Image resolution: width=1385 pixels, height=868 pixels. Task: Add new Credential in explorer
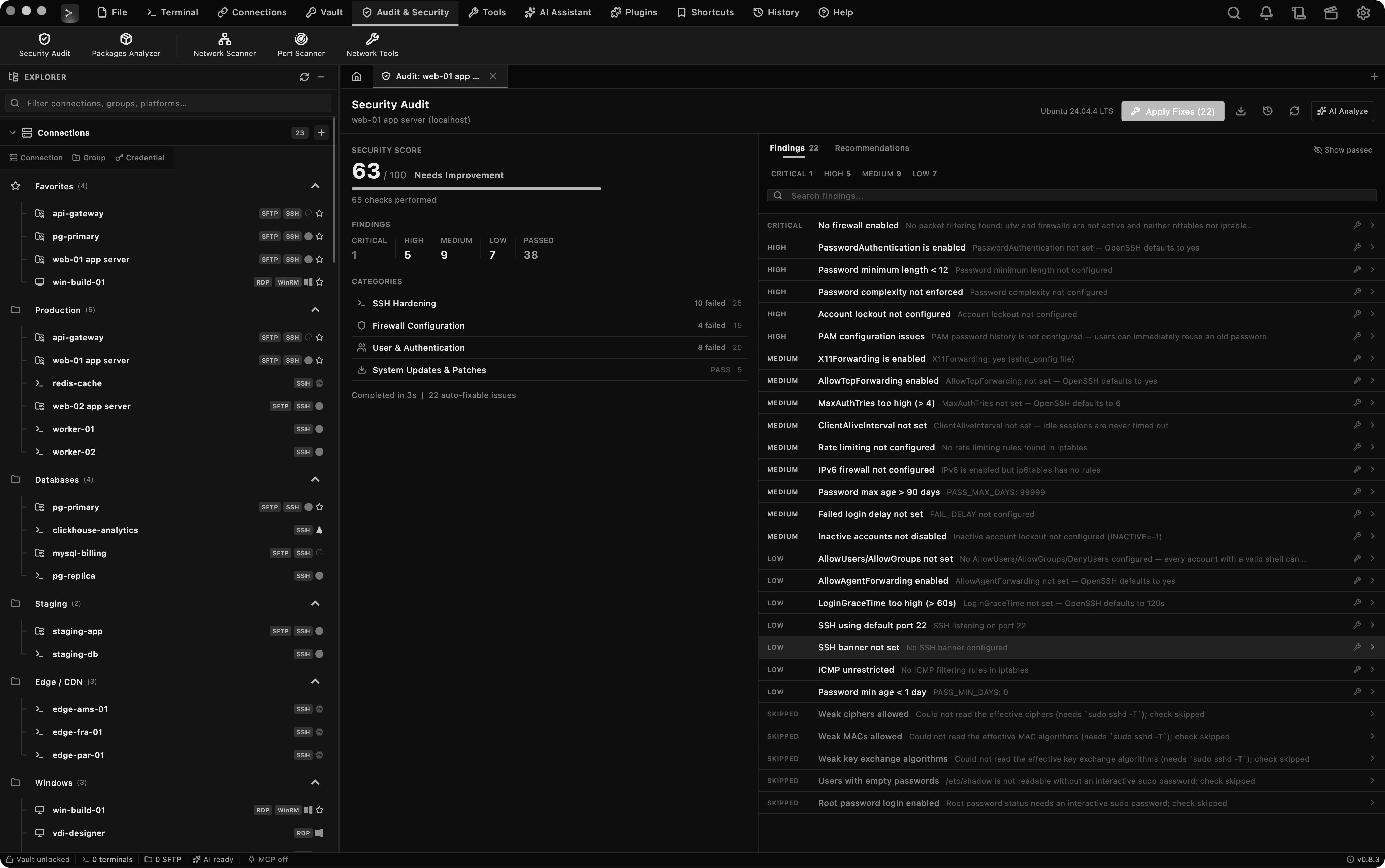(x=139, y=158)
